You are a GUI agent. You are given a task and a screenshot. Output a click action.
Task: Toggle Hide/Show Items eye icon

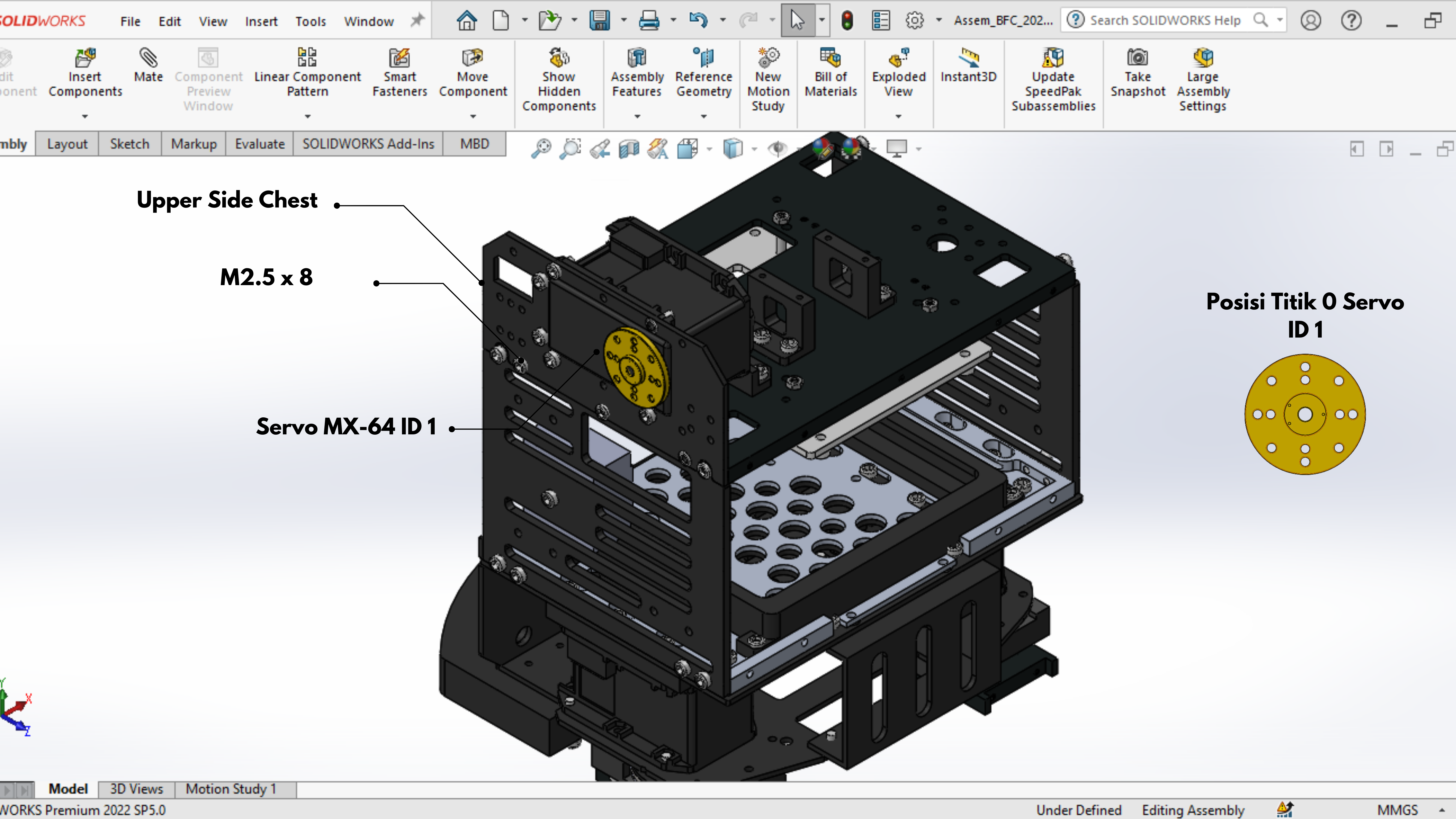[x=778, y=149]
